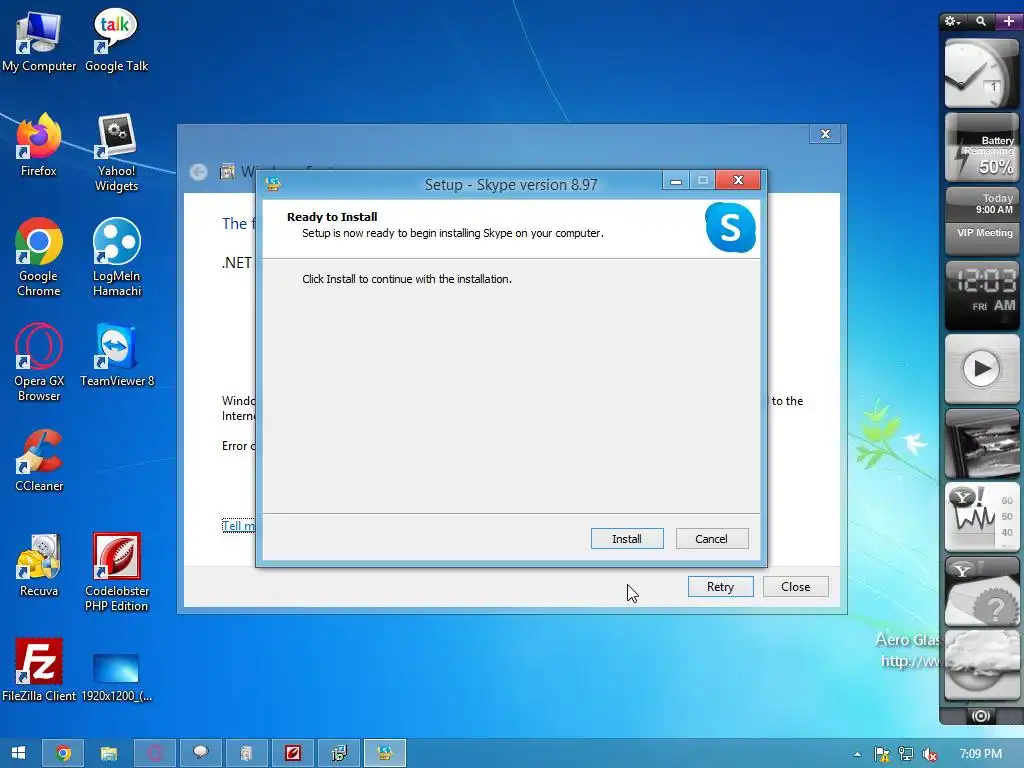Minimize the Skype setup window

pyautogui.click(x=676, y=180)
